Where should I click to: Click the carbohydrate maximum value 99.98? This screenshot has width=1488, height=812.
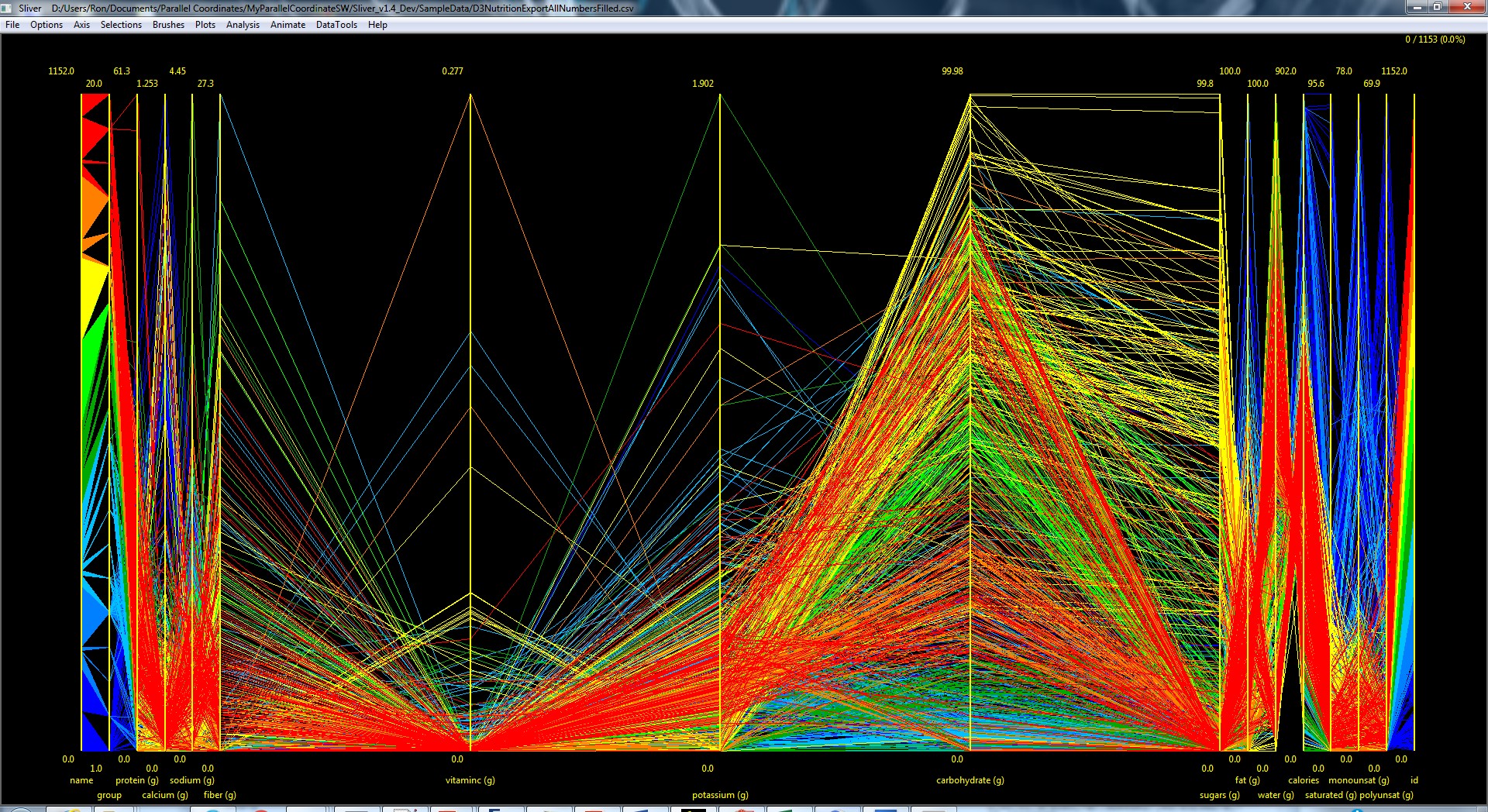coord(952,71)
